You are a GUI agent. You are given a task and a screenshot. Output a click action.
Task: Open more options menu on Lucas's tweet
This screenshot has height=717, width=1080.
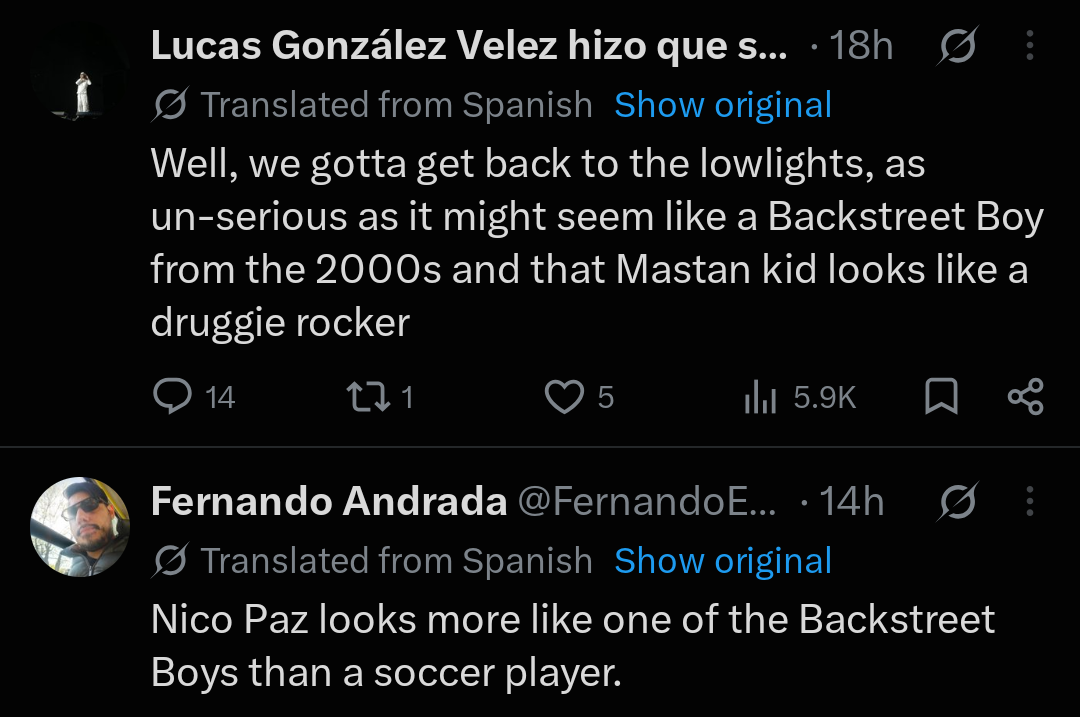pyautogui.click(x=1029, y=45)
